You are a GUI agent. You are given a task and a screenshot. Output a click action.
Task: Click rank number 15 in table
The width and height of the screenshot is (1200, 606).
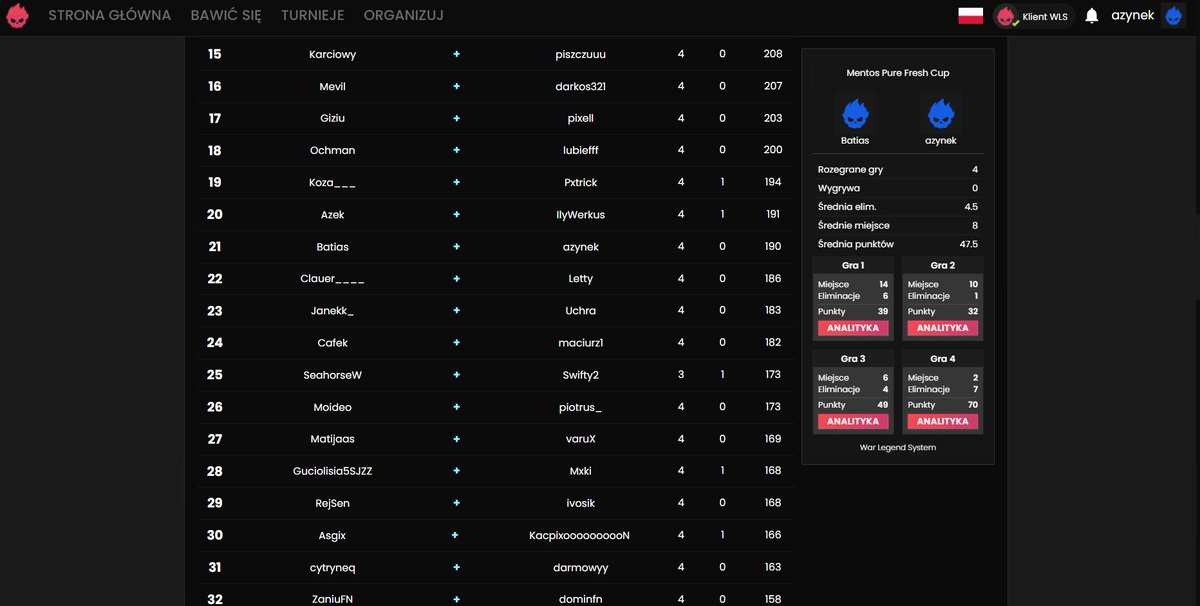click(214, 54)
